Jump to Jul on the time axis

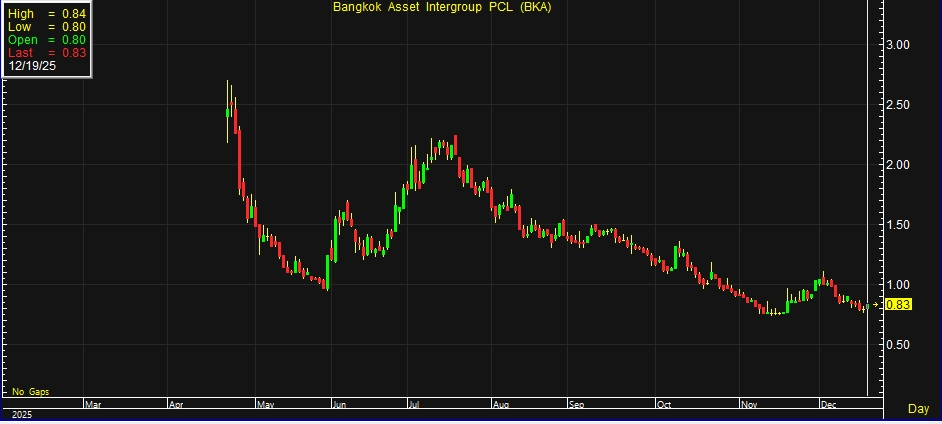[413, 404]
